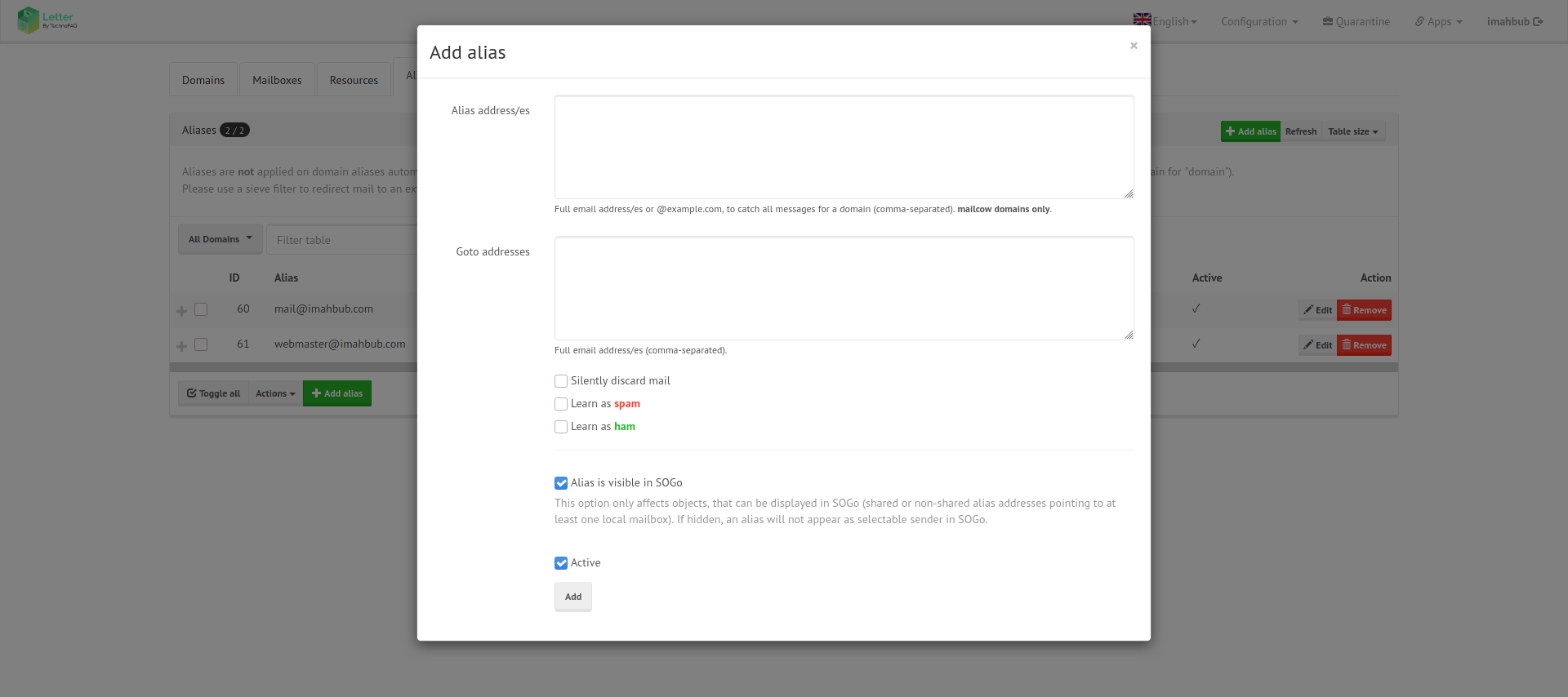The image size is (1568, 697).
Task: Close the Add alias dialog
Action: (x=1134, y=46)
